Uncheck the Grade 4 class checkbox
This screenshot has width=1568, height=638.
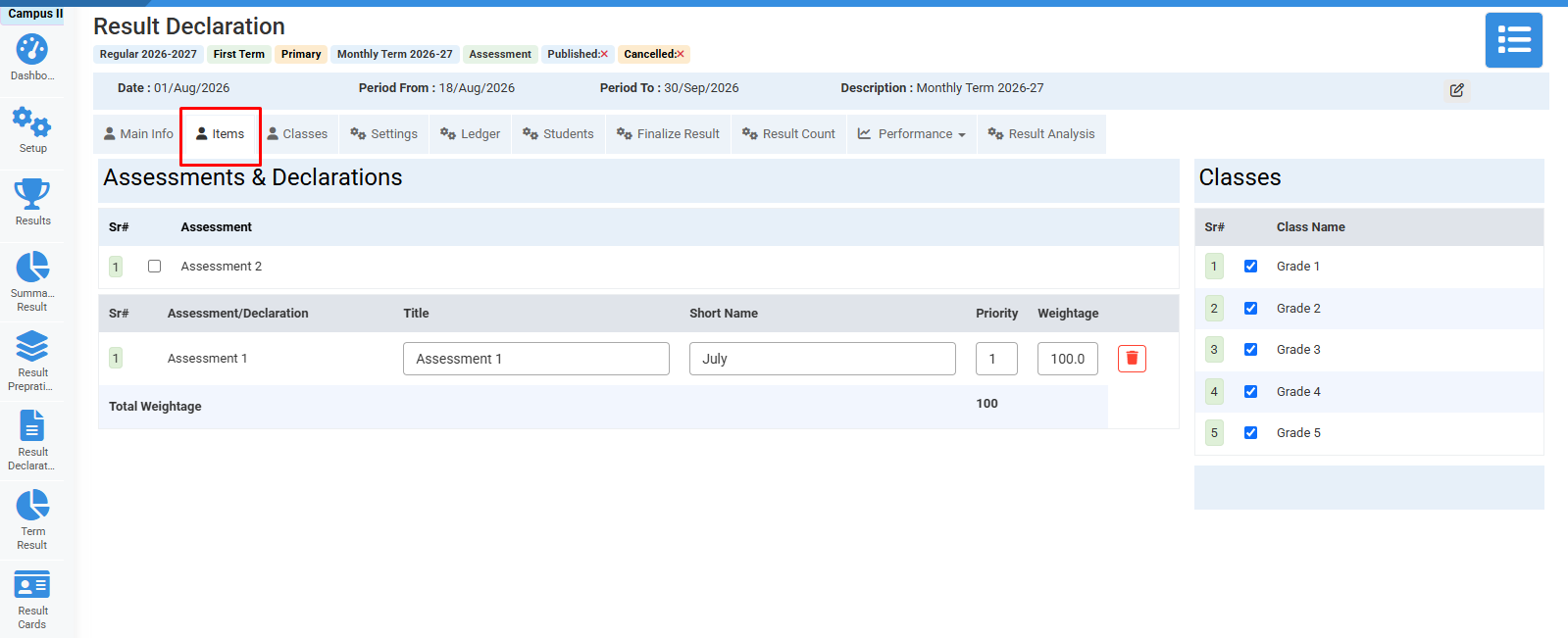tap(1250, 391)
